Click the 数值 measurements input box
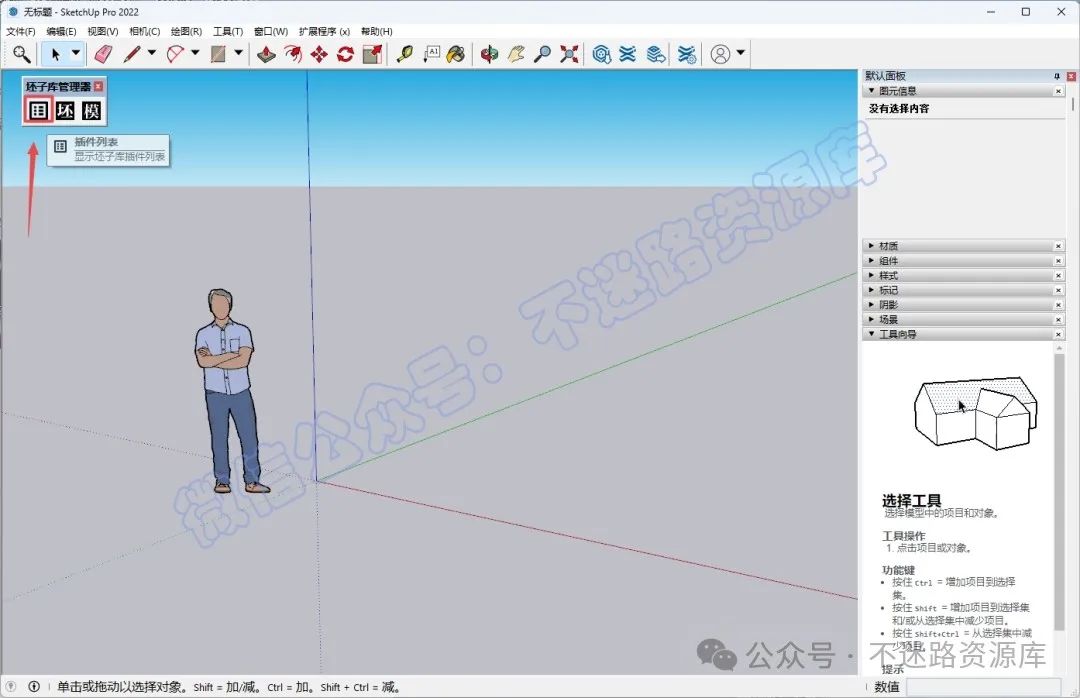 (x=983, y=686)
